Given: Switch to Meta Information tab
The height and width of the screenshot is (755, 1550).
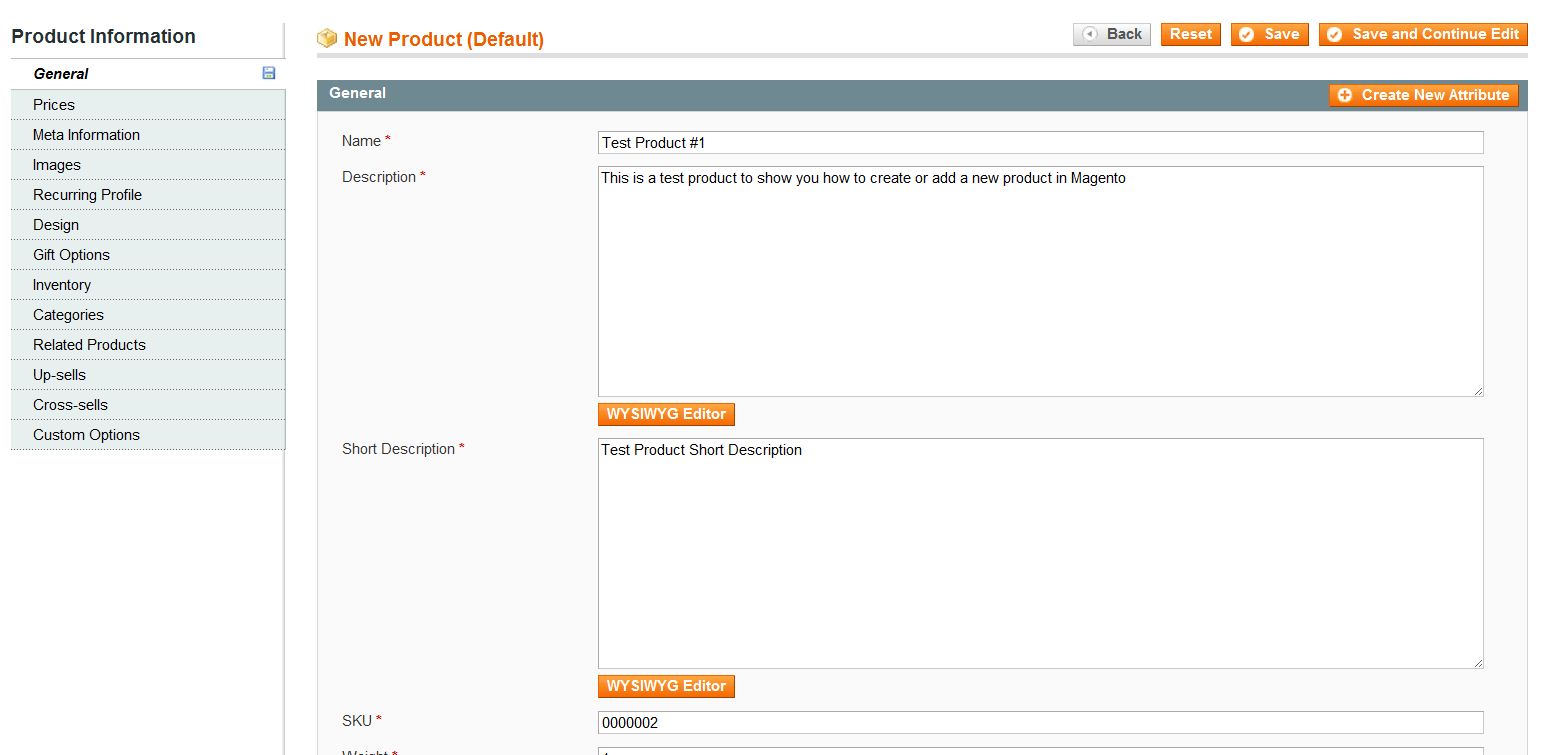Looking at the screenshot, I should click(x=86, y=135).
